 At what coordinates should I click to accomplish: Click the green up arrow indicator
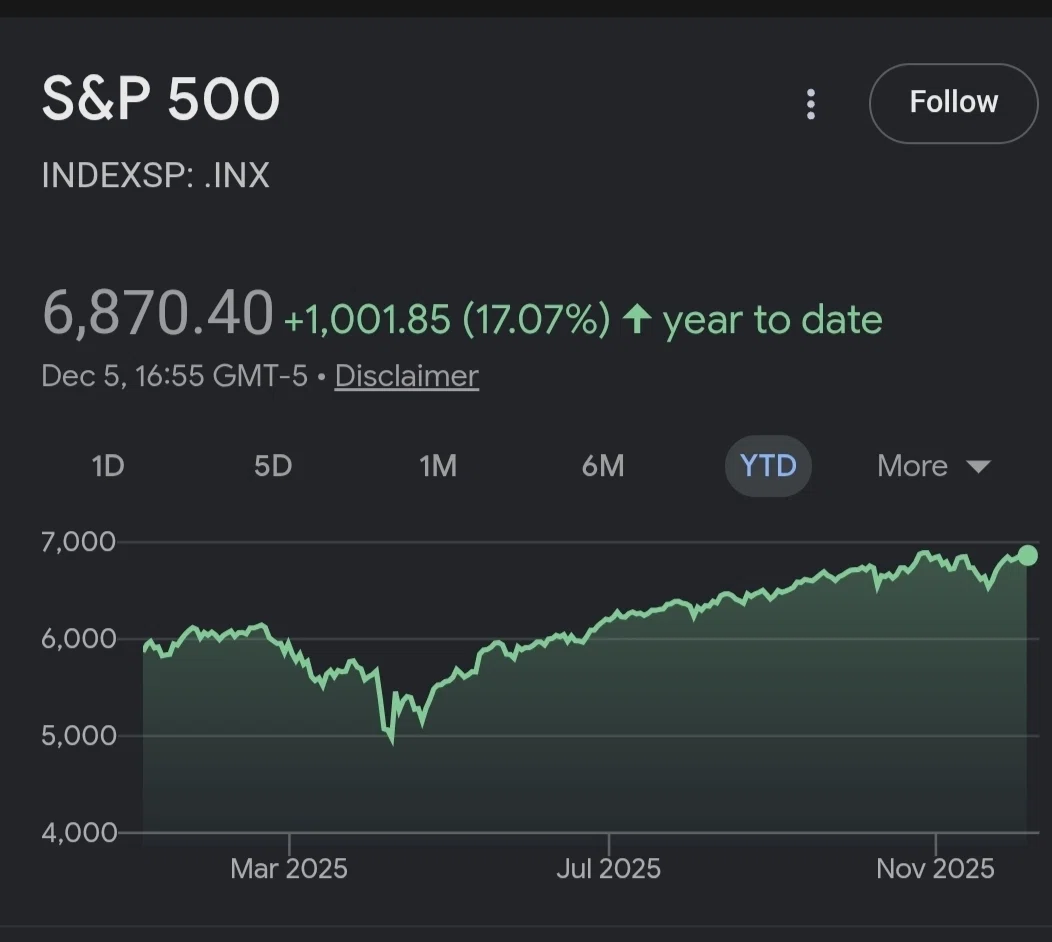[637, 319]
